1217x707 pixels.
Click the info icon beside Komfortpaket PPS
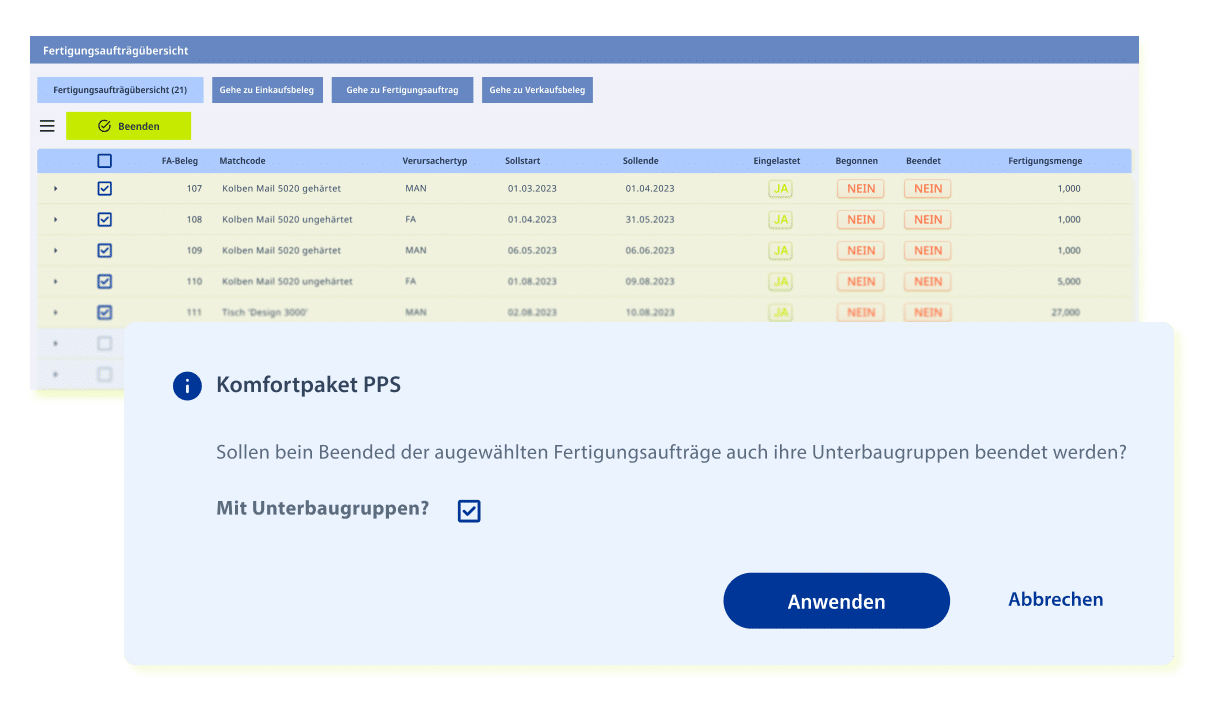point(187,386)
